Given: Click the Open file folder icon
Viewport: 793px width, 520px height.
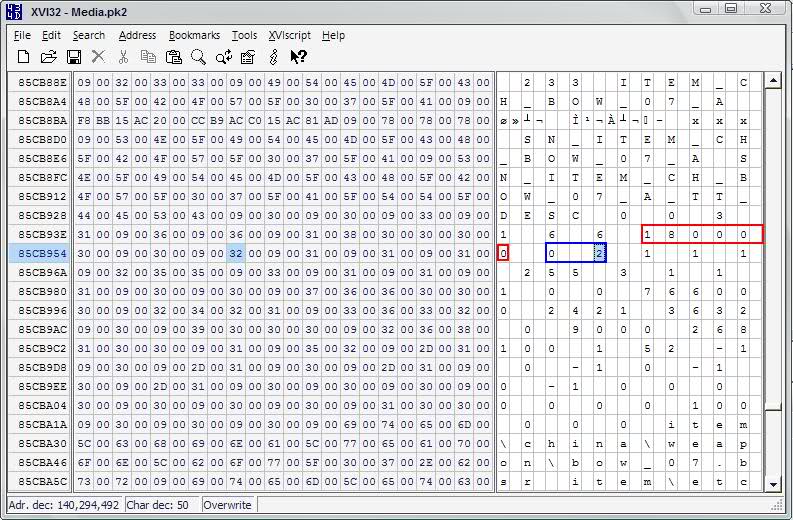Looking at the screenshot, I should pyautogui.click(x=48, y=57).
